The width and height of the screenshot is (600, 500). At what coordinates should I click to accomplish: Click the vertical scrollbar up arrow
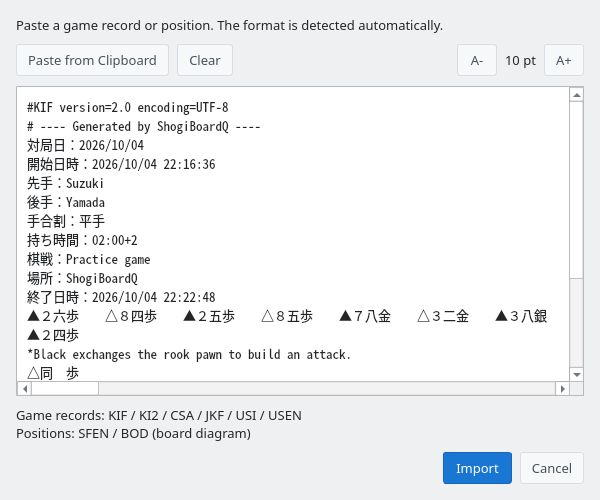tap(577, 94)
